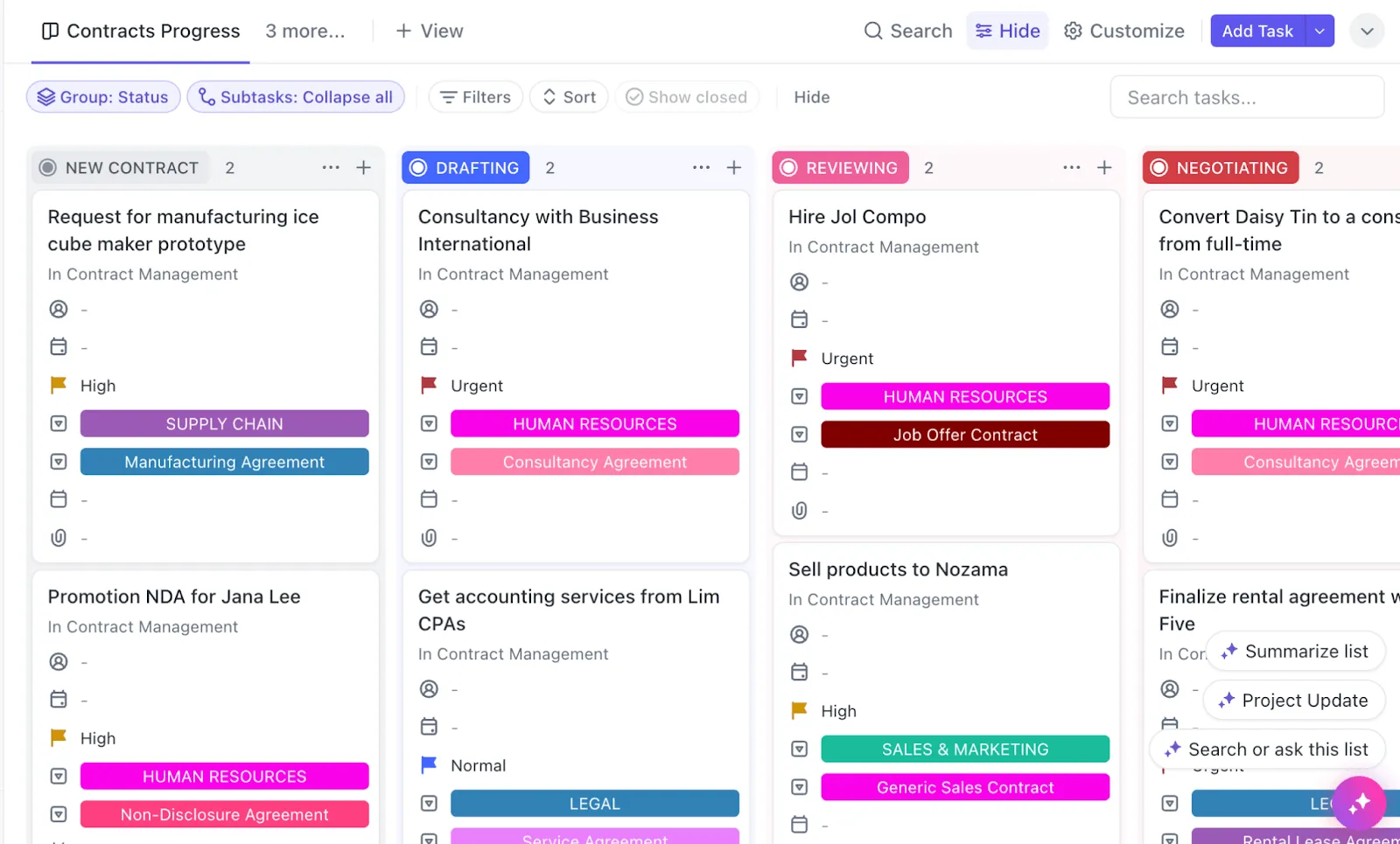Change Urgent flag on Consultancy with Business International
This screenshot has width=1400, height=844.
[x=429, y=386]
